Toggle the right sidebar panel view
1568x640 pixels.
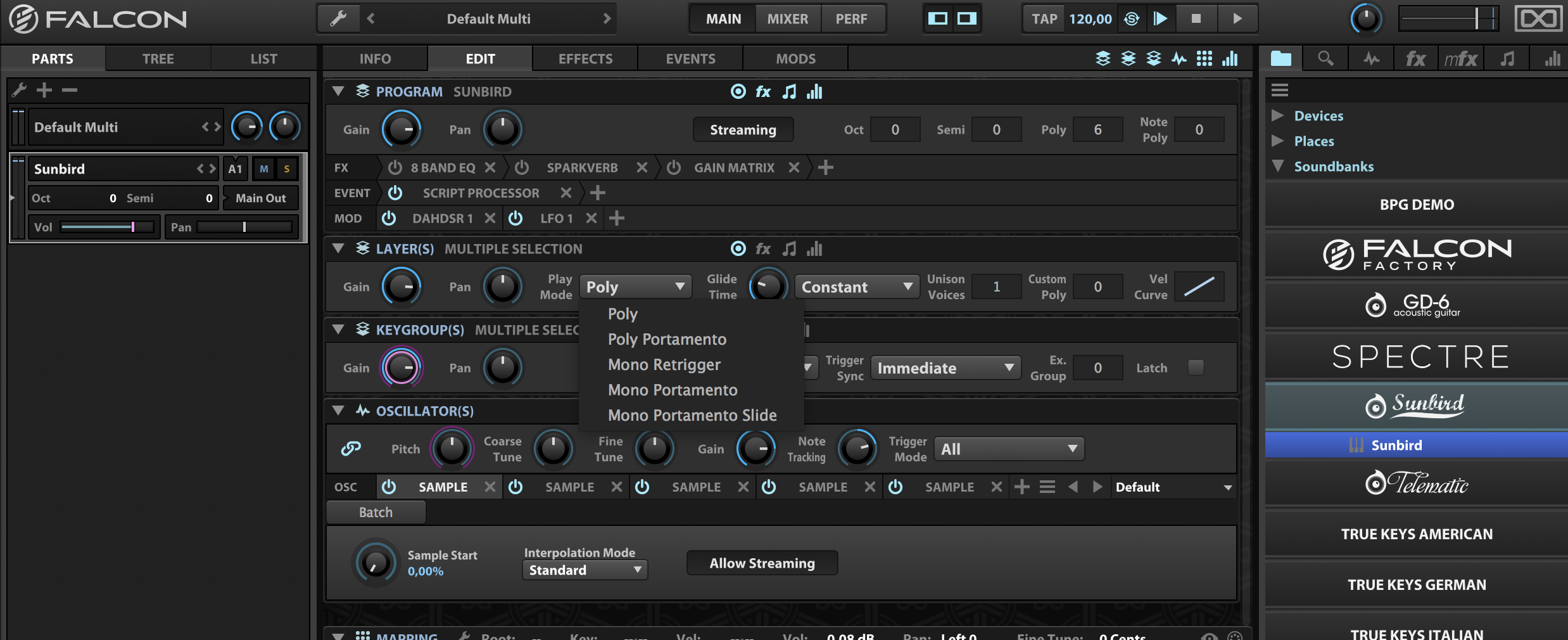[967, 19]
